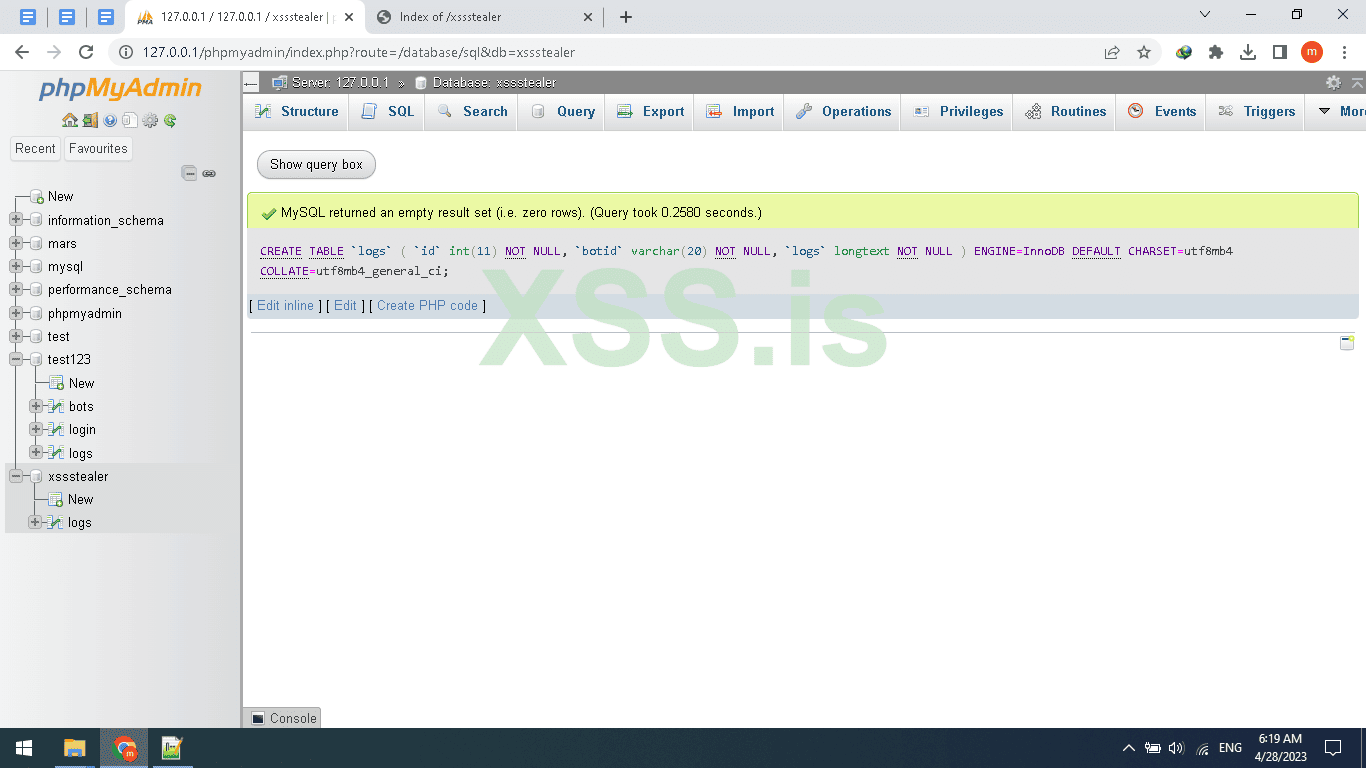Hide the navigation panel arrow beside Server

pyautogui.click(x=251, y=83)
